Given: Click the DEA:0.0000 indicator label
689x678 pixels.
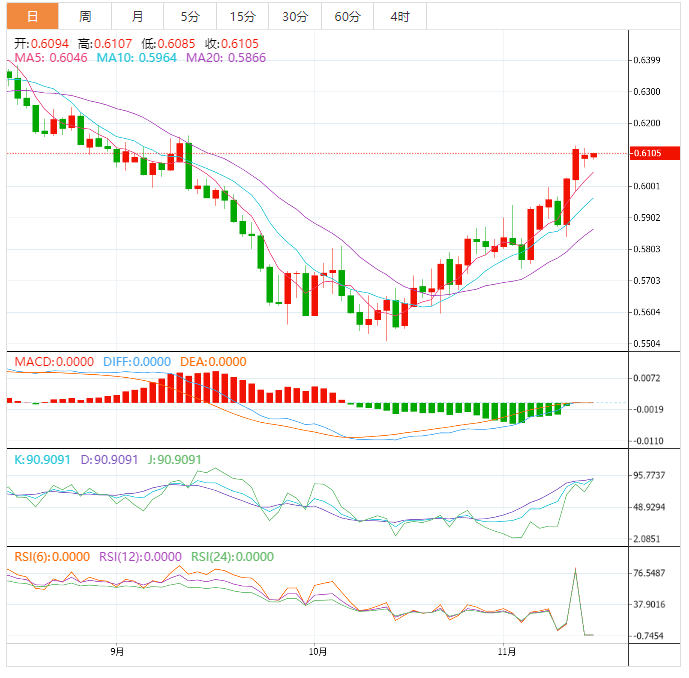Looking at the screenshot, I should (213, 362).
